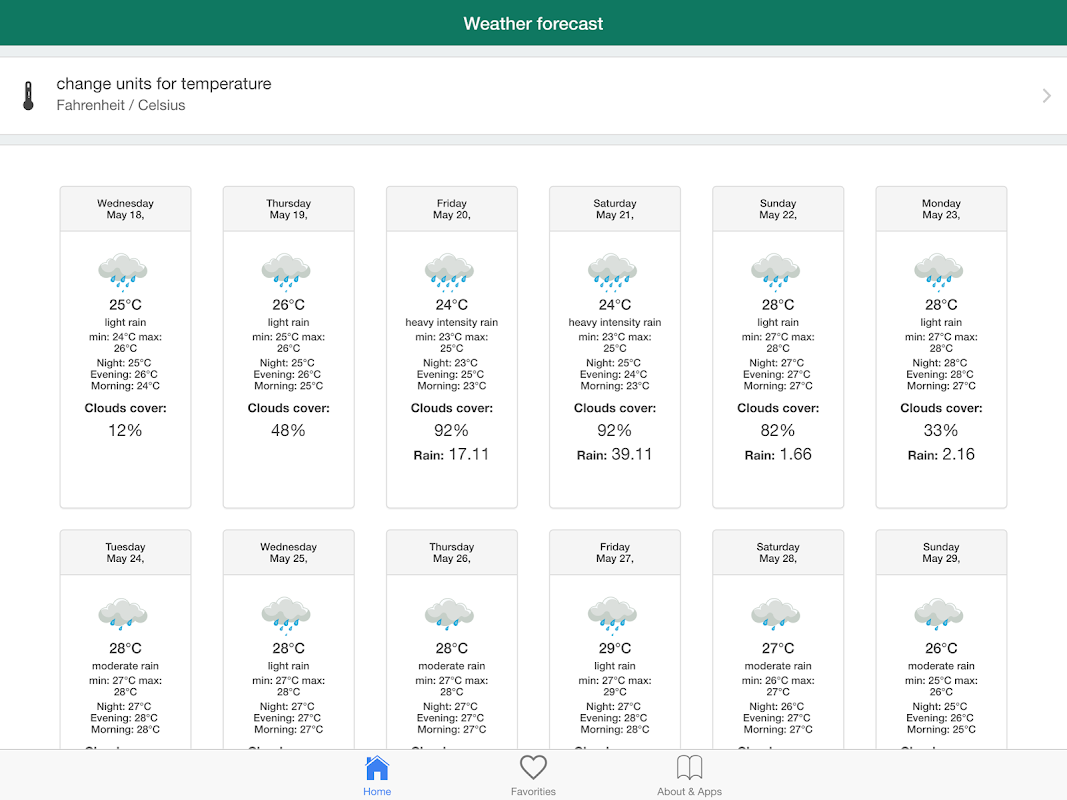
Task: Tap the Favorities heart icon
Action: pyautogui.click(x=534, y=767)
